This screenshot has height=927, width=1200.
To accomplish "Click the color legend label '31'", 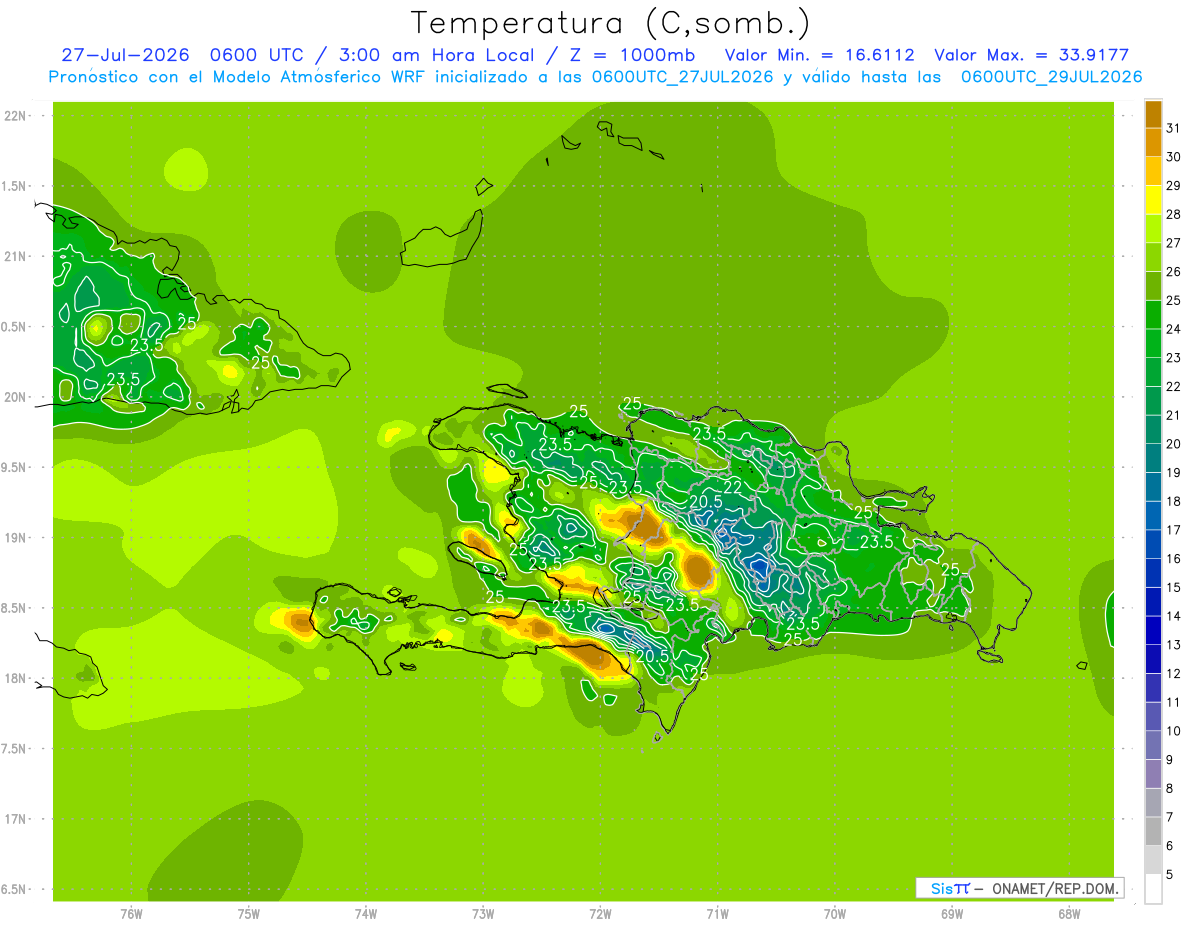I will point(1173,128).
